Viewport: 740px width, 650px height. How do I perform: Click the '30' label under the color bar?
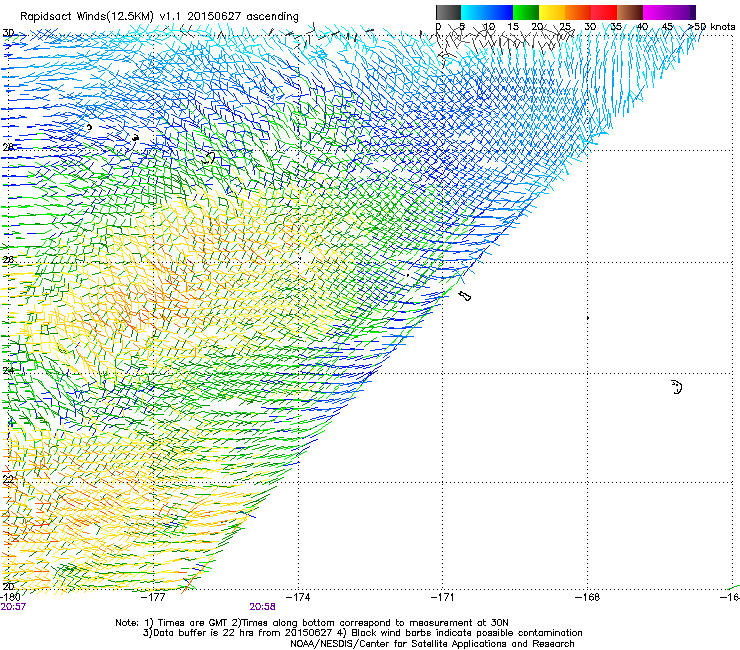point(590,27)
